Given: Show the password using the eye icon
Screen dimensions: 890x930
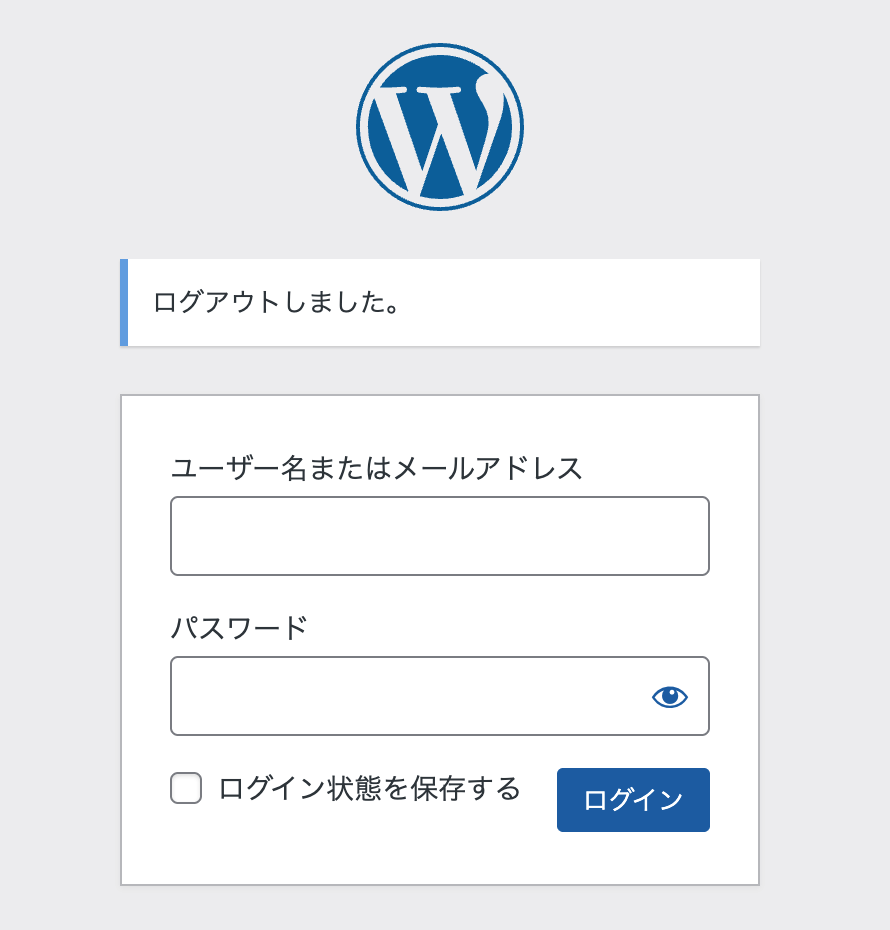Looking at the screenshot, I should pos(669,696).
